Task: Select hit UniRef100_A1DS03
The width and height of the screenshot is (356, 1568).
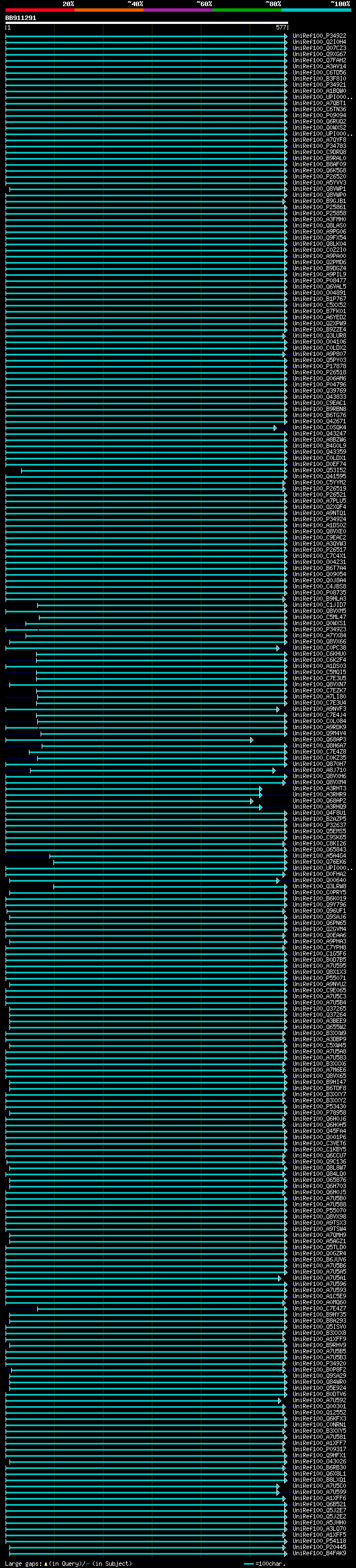Action: (x=319, y=666)
